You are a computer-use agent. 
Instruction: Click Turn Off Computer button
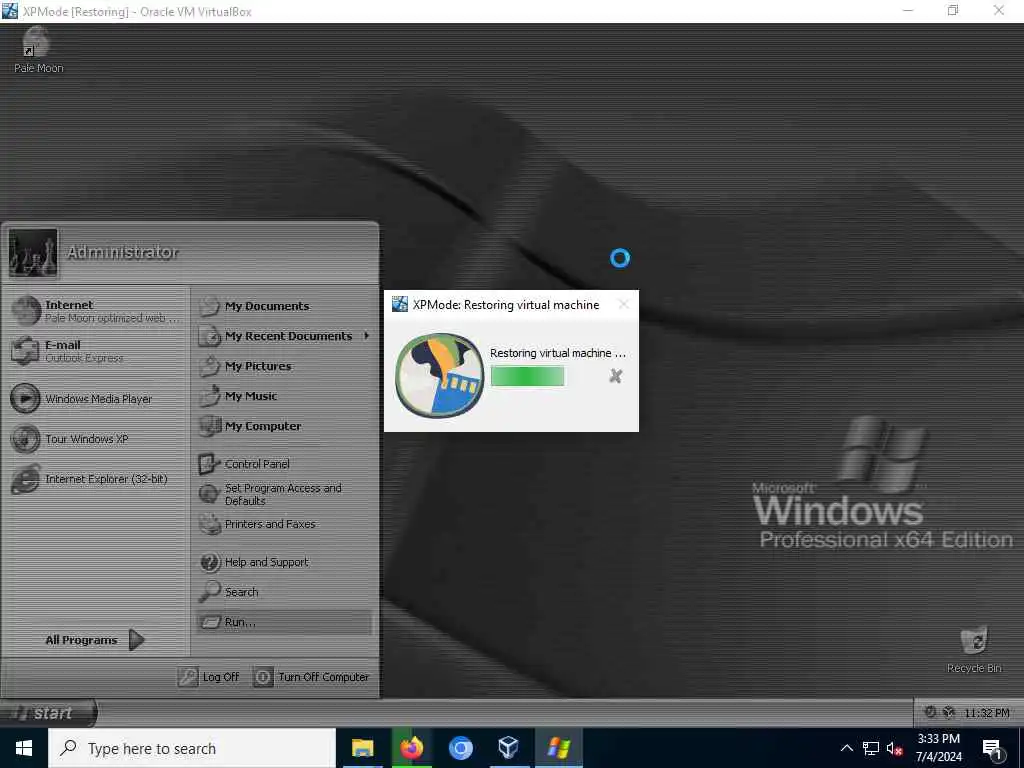coord(312,677)
